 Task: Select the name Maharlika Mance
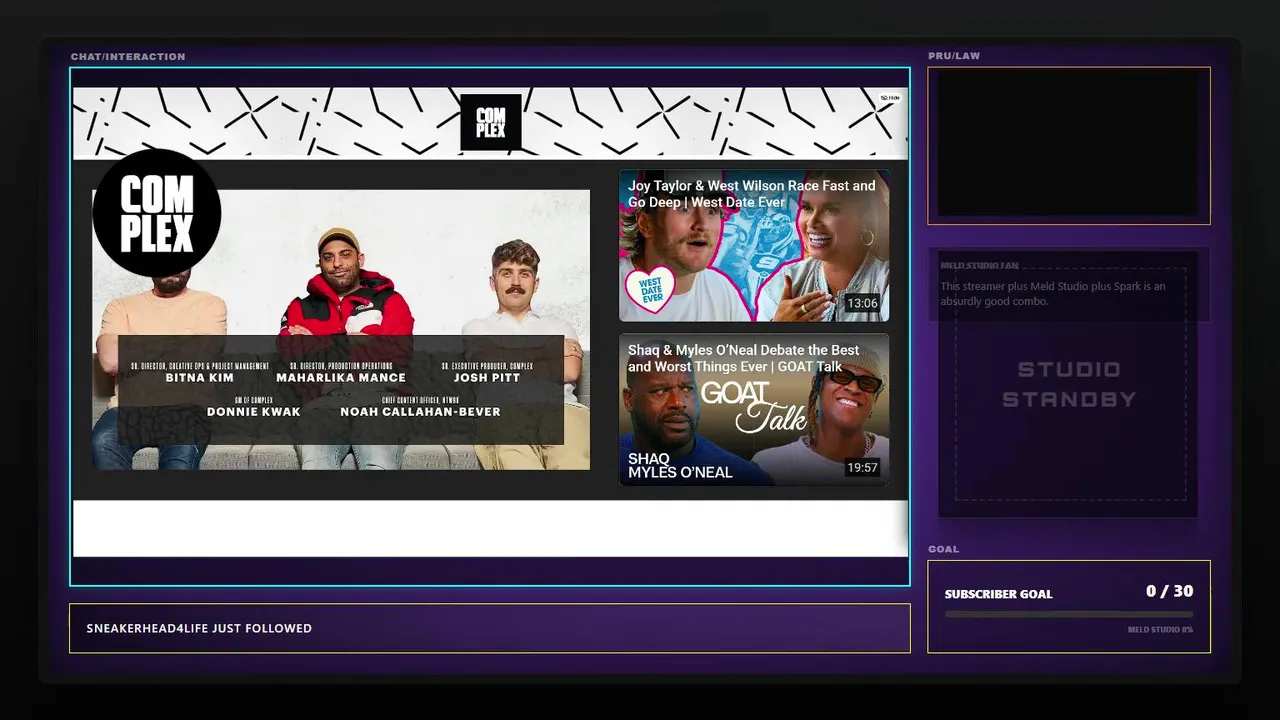click(x=341, y=378)
